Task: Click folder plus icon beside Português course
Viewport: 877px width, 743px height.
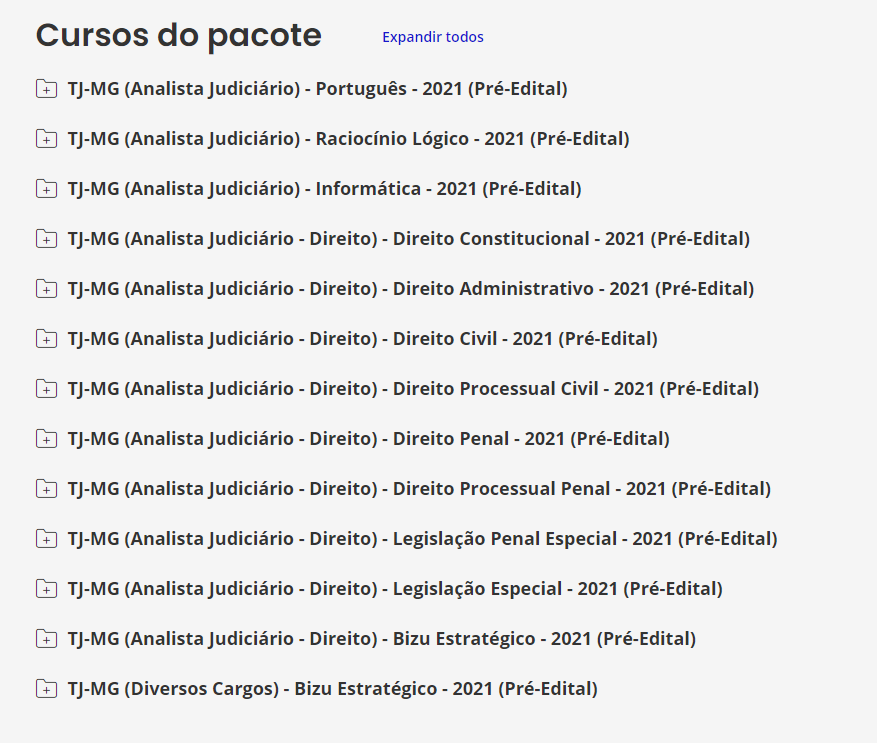Action: point(46,89)
